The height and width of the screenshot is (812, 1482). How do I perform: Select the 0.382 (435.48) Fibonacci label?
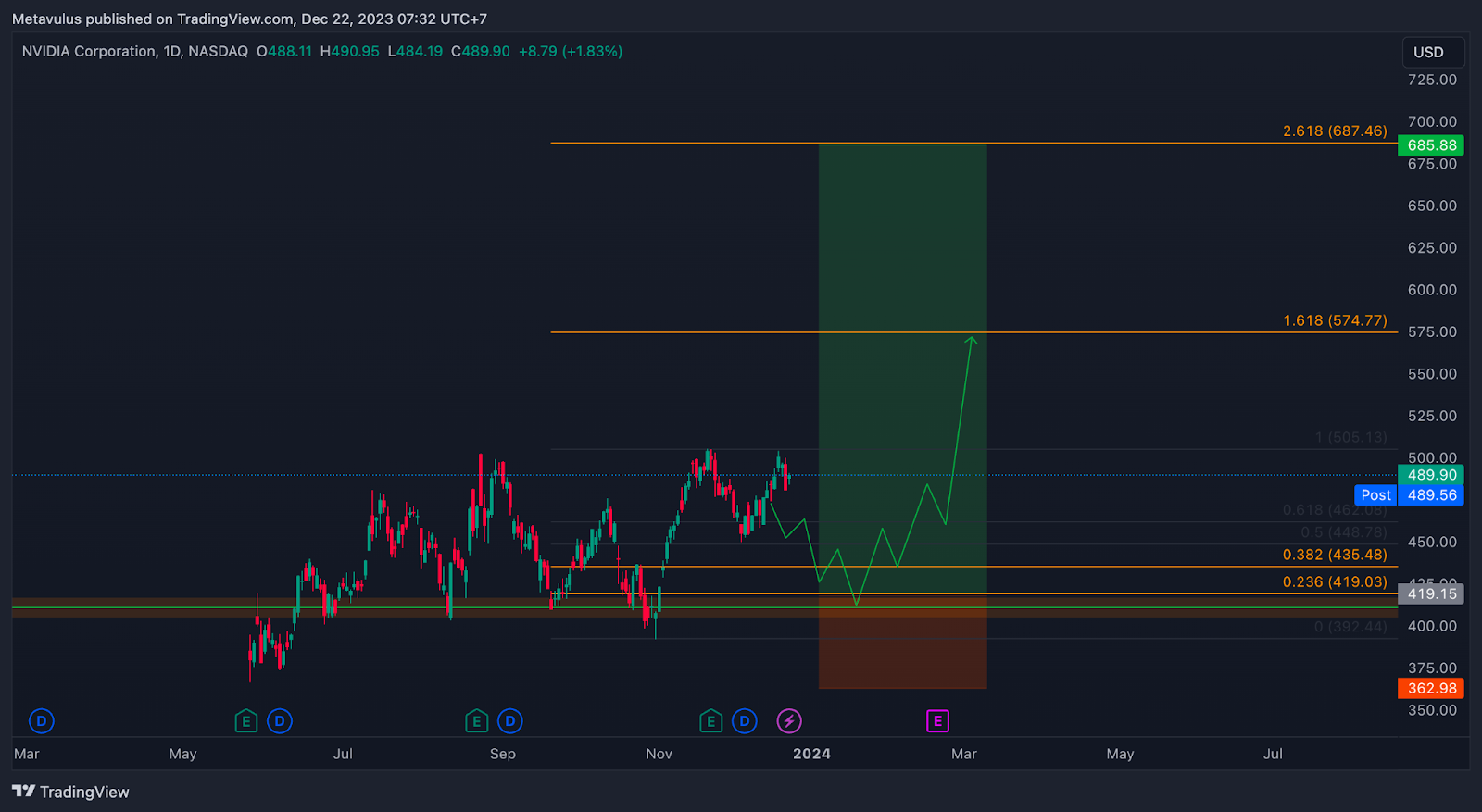point(1335,556)
